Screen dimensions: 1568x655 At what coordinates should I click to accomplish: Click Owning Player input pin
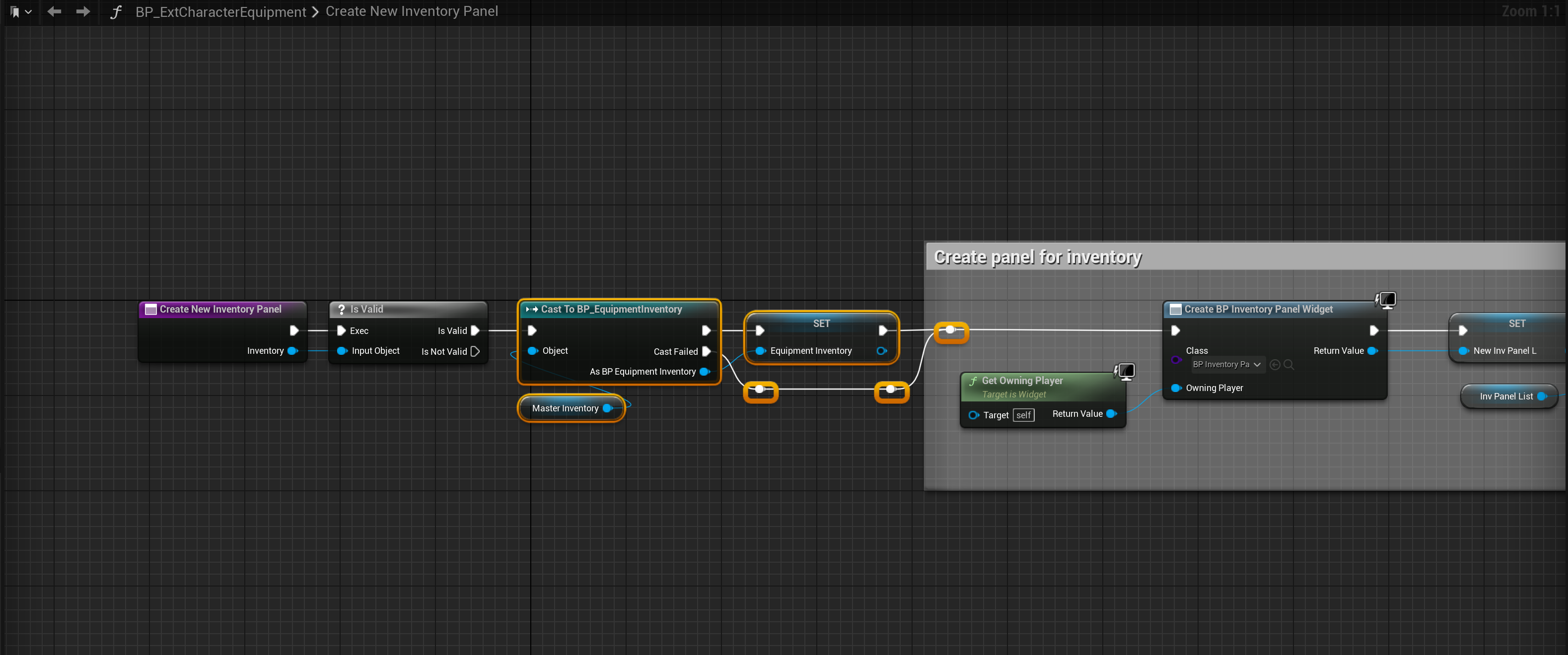pos(1175,388)
